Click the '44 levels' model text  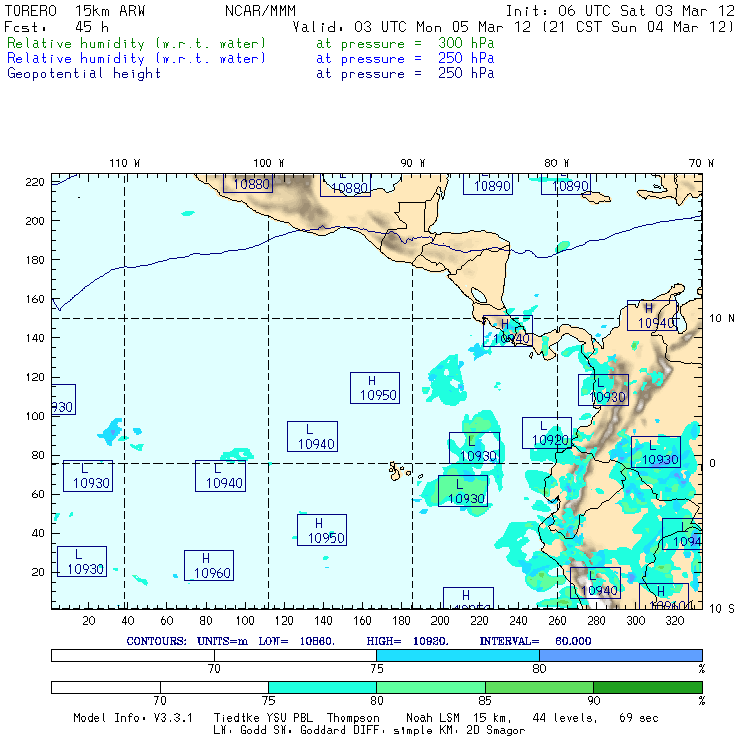(x=565, y=718)
